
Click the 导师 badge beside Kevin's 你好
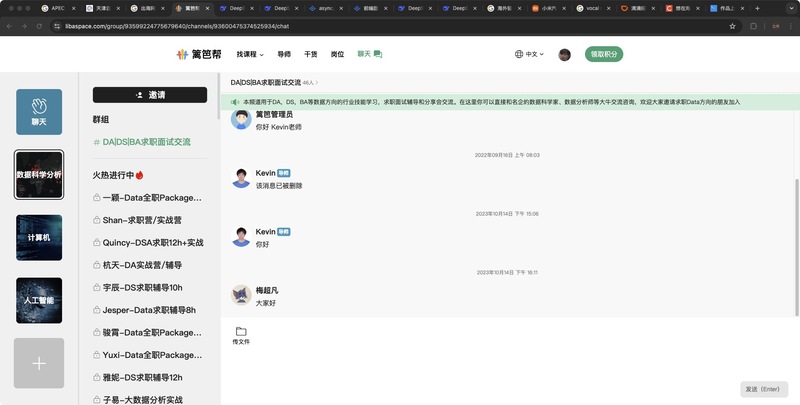[284, 232]
